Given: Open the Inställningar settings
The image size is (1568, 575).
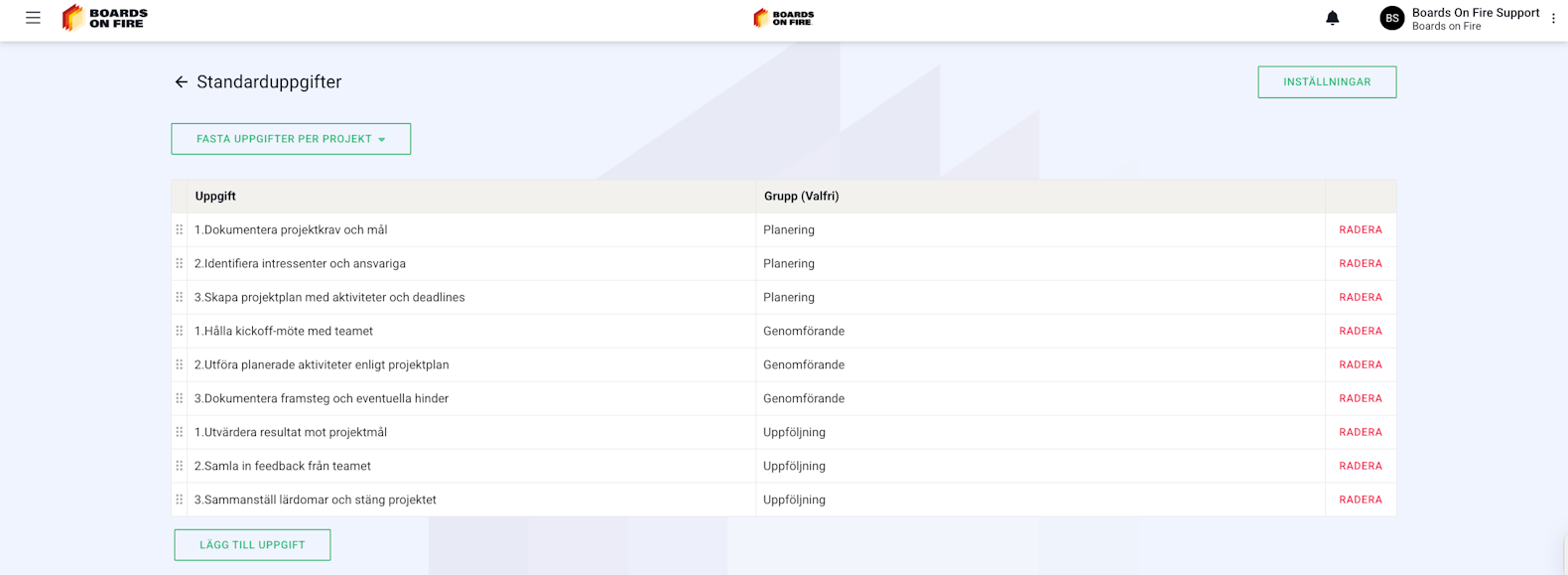Looking at the screenshot, I should [1326, 82].
